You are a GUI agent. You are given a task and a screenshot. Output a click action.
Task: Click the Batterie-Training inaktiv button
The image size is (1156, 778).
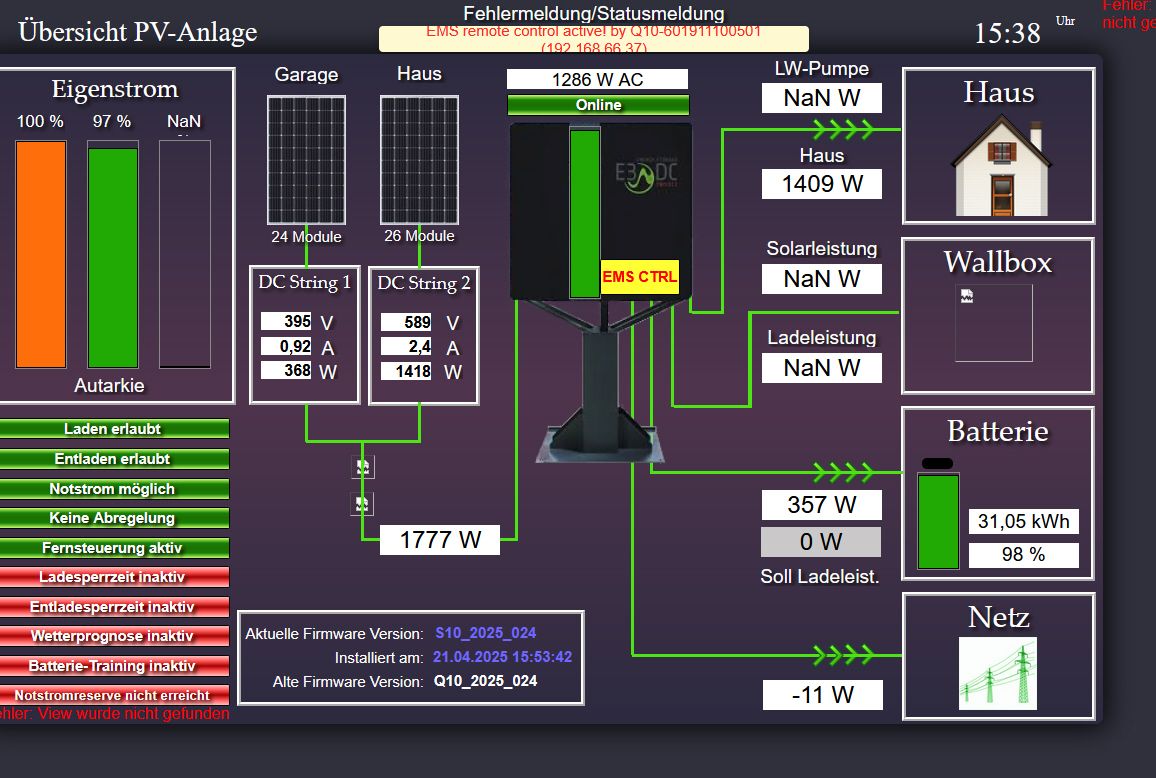(113, 666)
